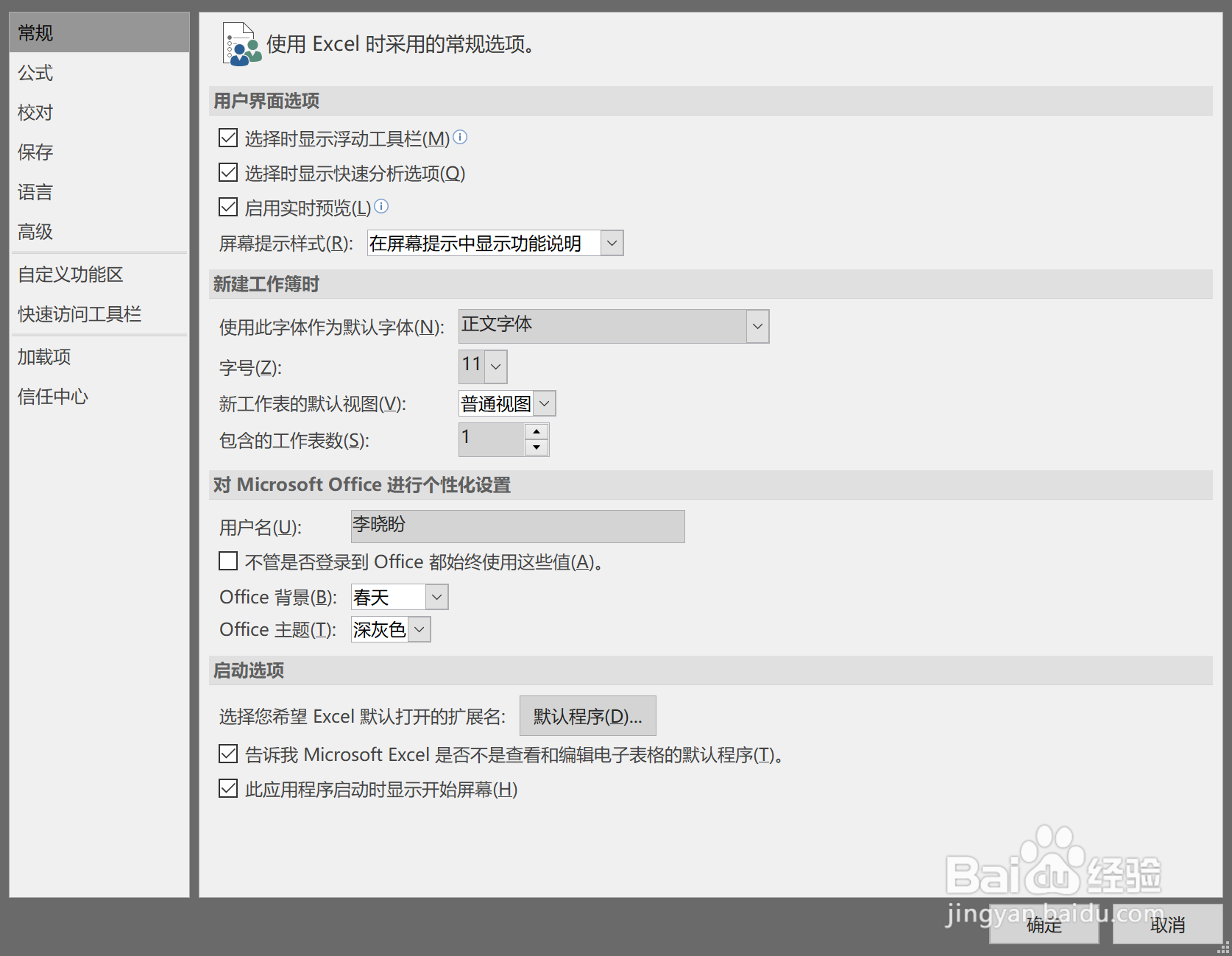Select the 常规 category

pos(99,32)
